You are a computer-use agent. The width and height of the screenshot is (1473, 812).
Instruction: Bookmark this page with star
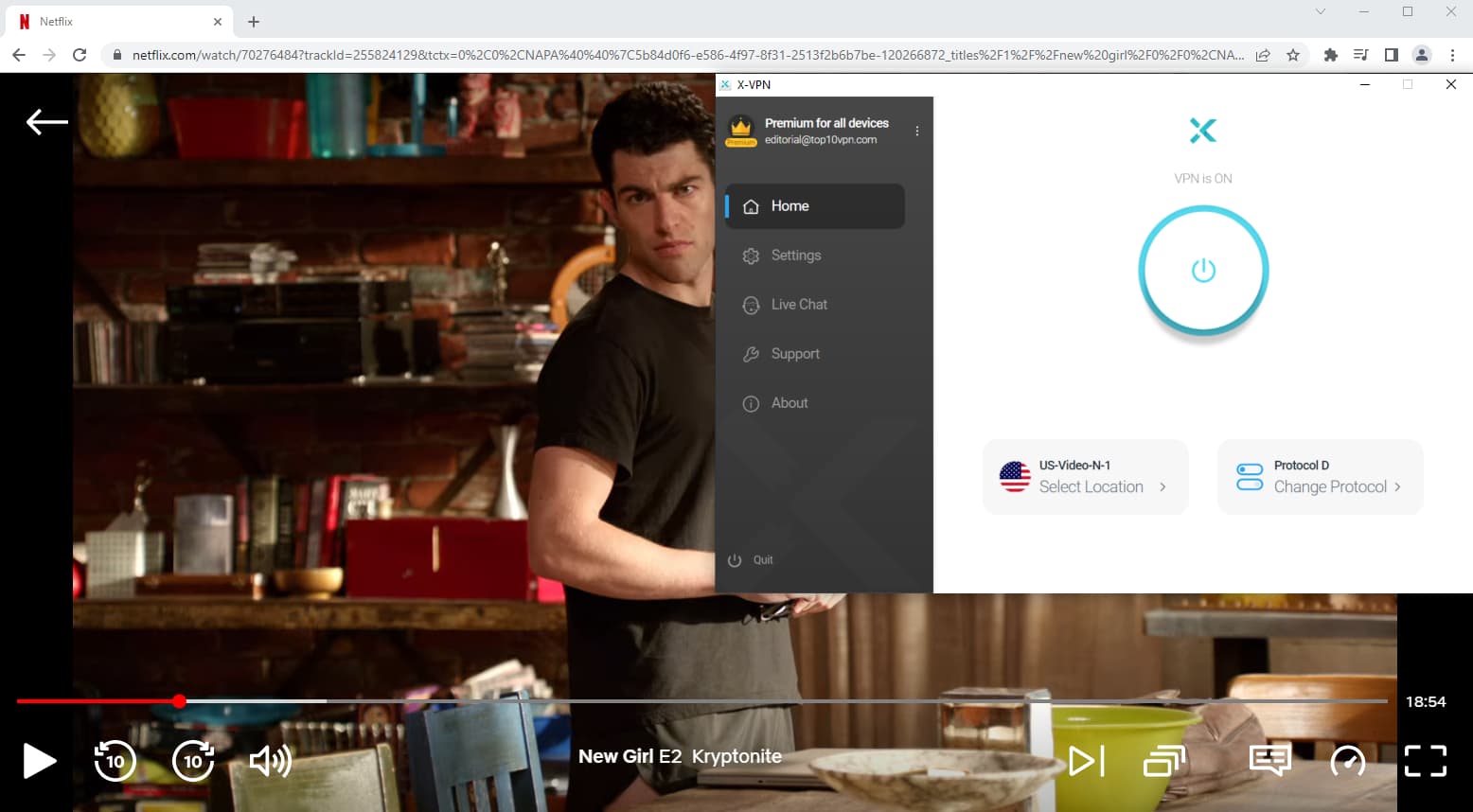pyautogui.click(x=1293, y=55)
